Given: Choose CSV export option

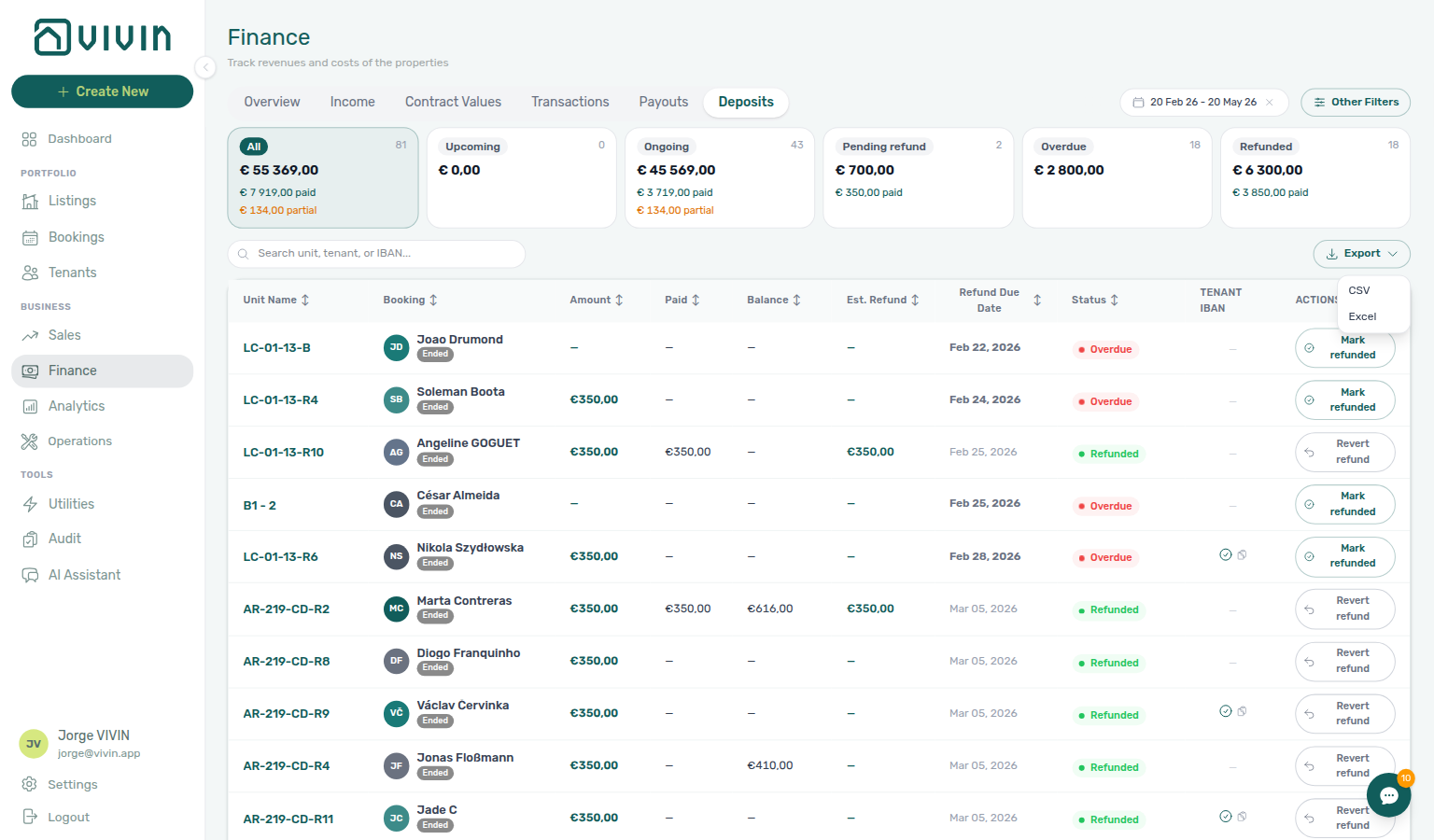Looking at the screenshot, I should (1373, 290).
